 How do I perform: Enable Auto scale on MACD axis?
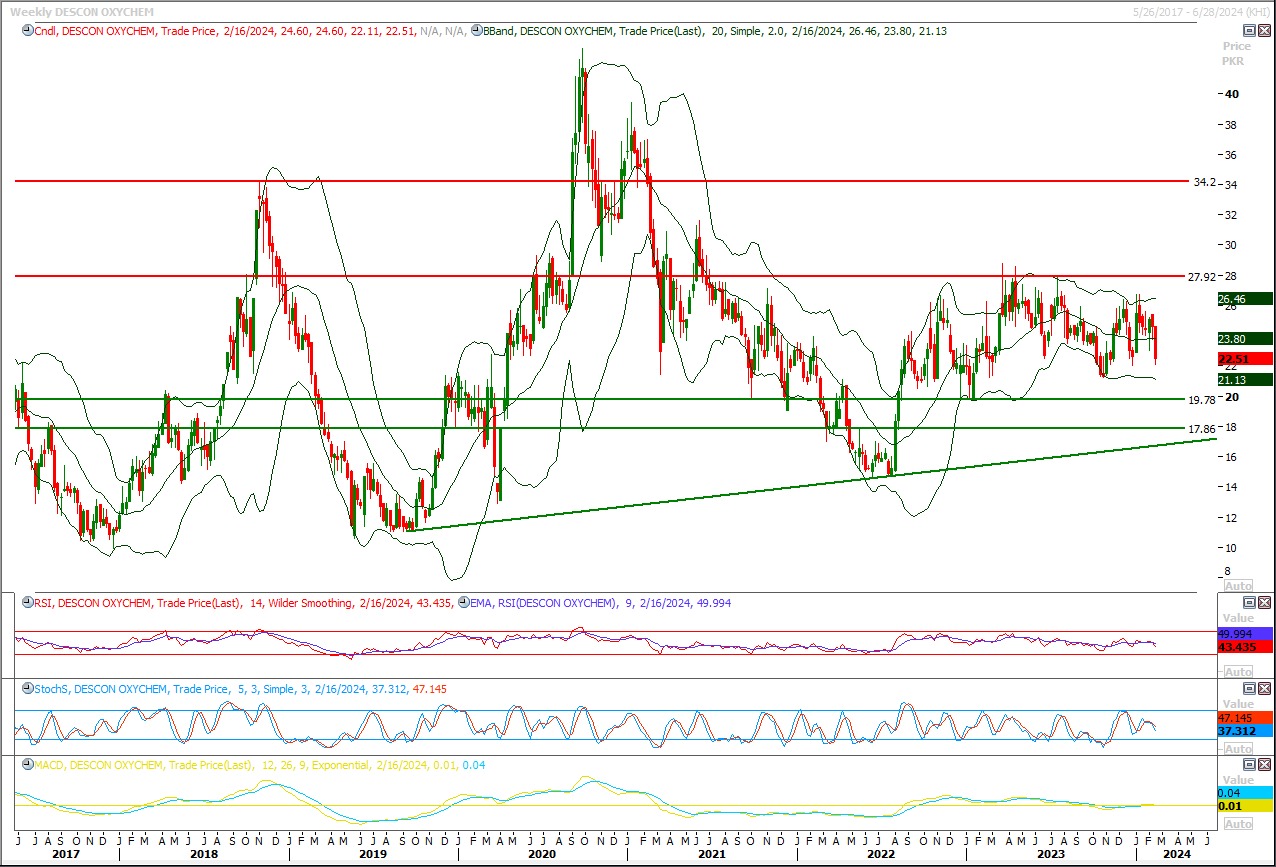pyautogui.click(x=1238, y=824)
